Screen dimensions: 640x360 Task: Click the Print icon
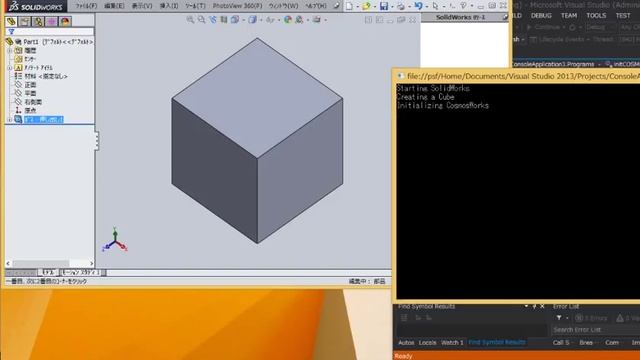pyautogui.click(x=401, y=6)
